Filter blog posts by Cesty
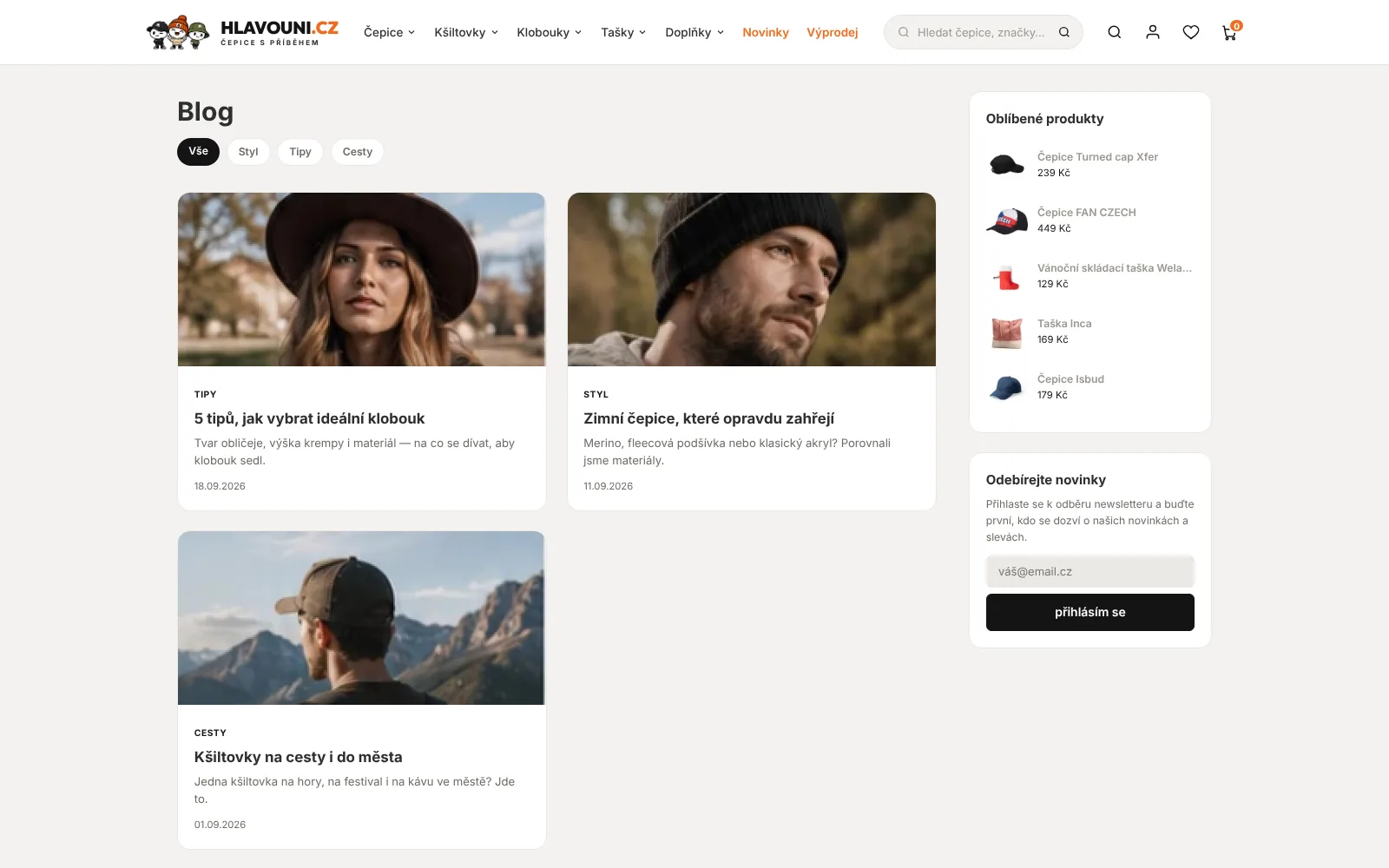 (x=358, y=151)
